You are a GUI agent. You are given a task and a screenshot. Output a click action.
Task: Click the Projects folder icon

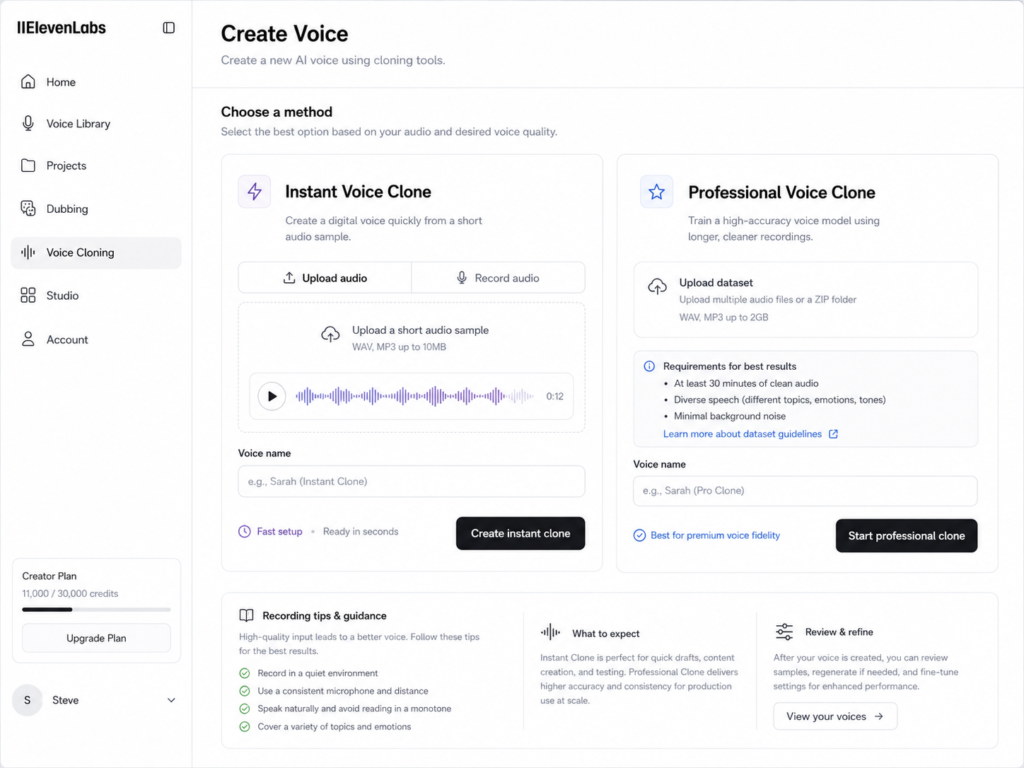point(28,165)
